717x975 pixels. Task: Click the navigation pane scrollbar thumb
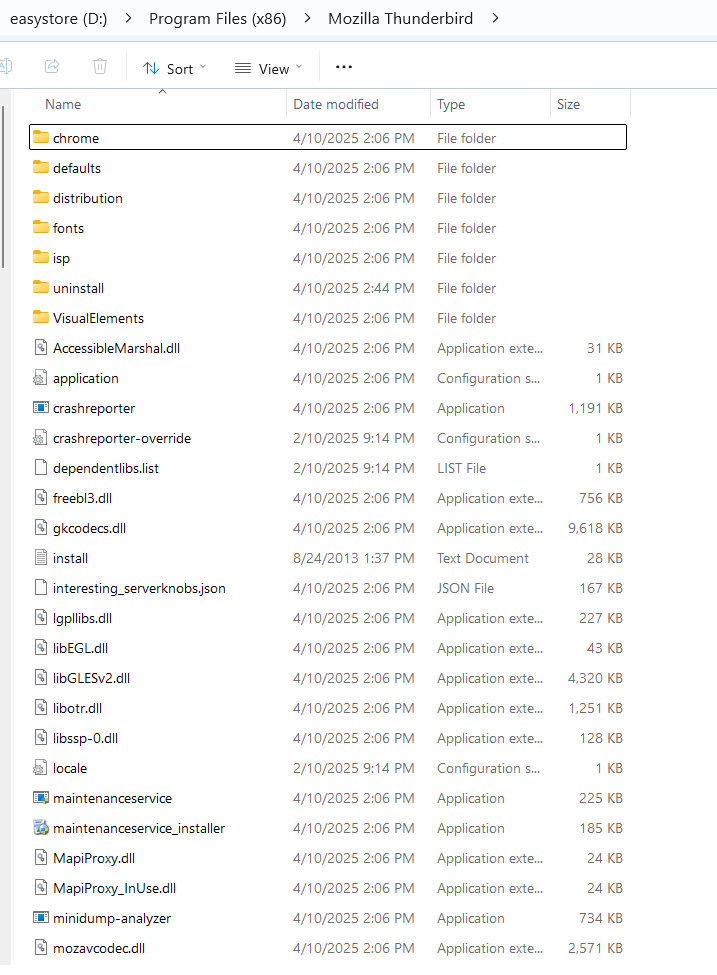pos(3,187)
